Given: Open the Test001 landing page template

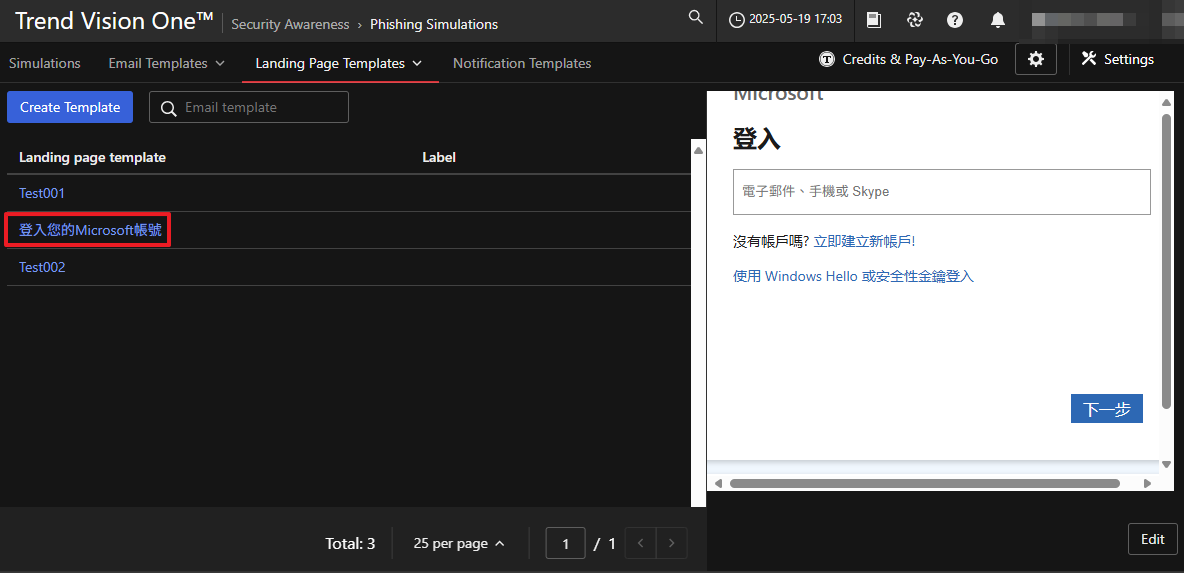Looking at the screenshot, I should pos(42,193).
